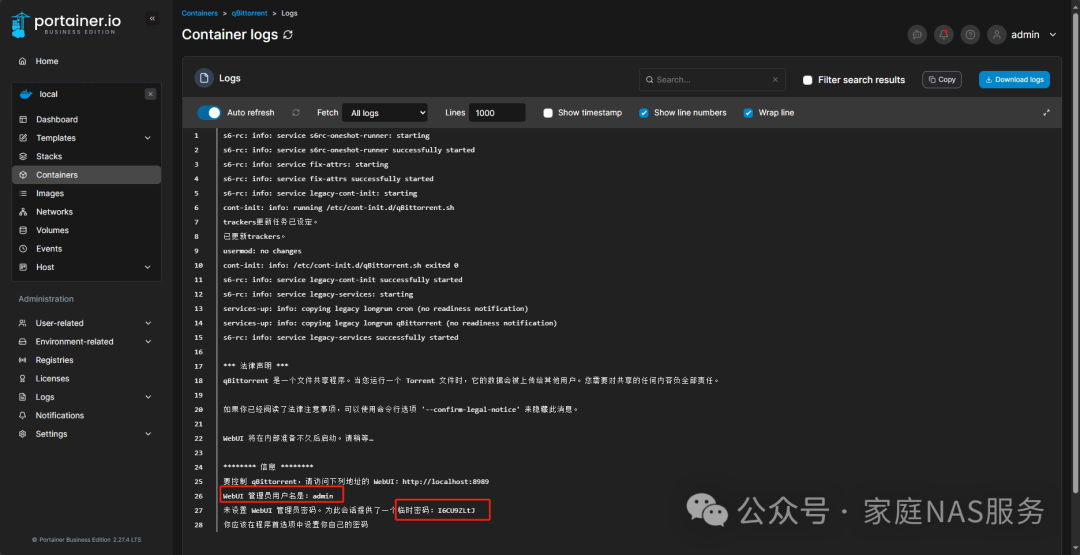
Task: Open header notification bell with red dot
Action: 944,35
